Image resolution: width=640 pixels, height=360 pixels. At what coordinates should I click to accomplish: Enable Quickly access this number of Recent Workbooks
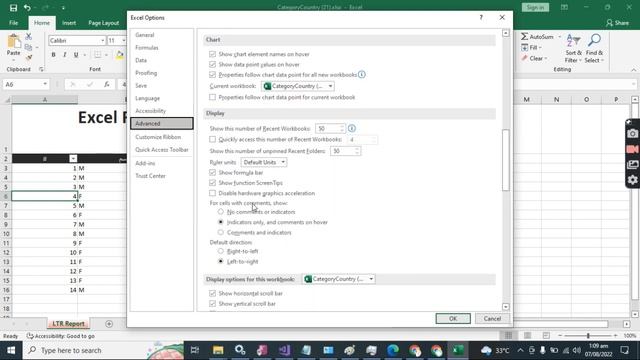(x=212, y=140)
